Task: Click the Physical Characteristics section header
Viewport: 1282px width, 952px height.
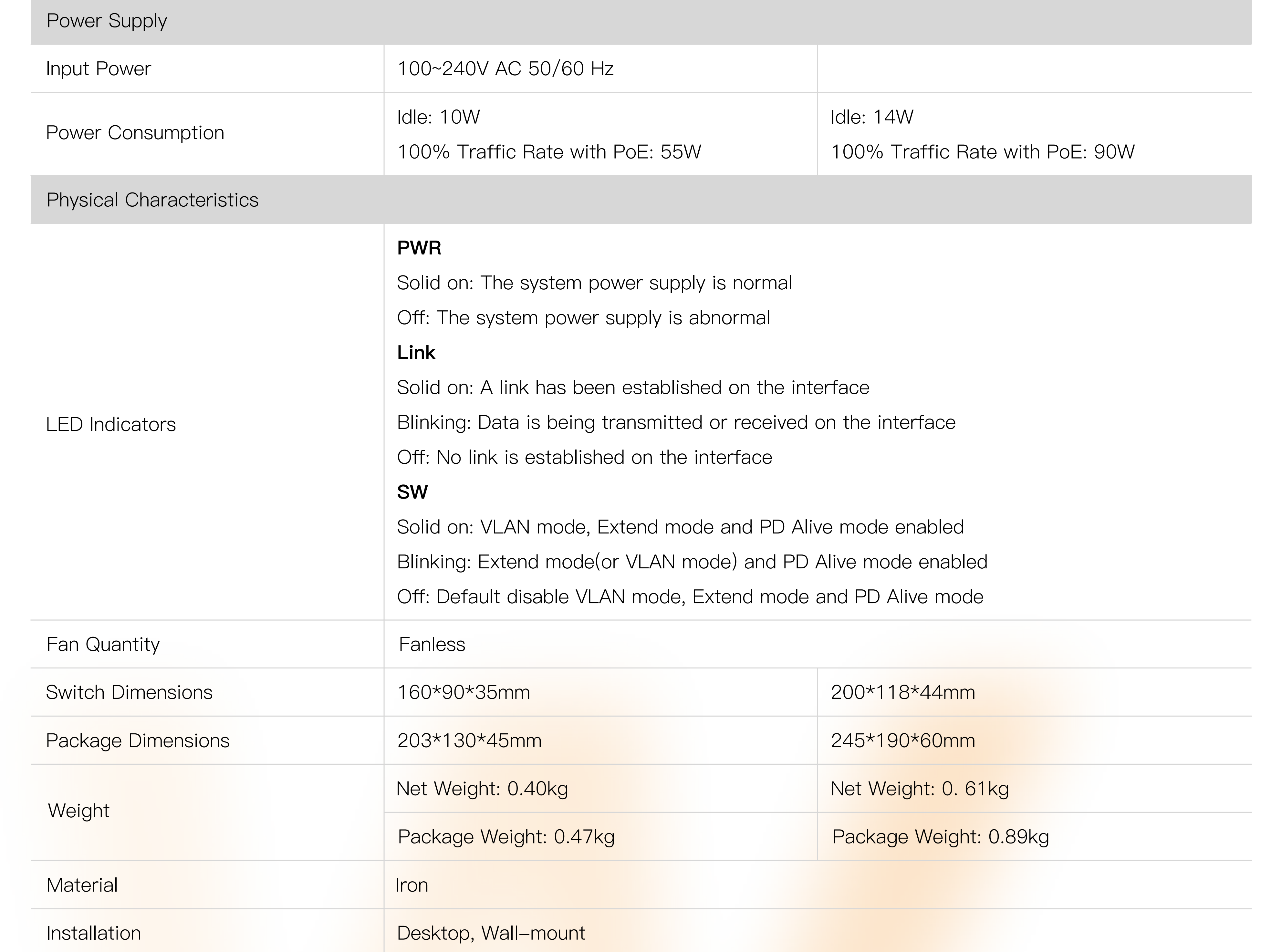Action: coord(152,200)
